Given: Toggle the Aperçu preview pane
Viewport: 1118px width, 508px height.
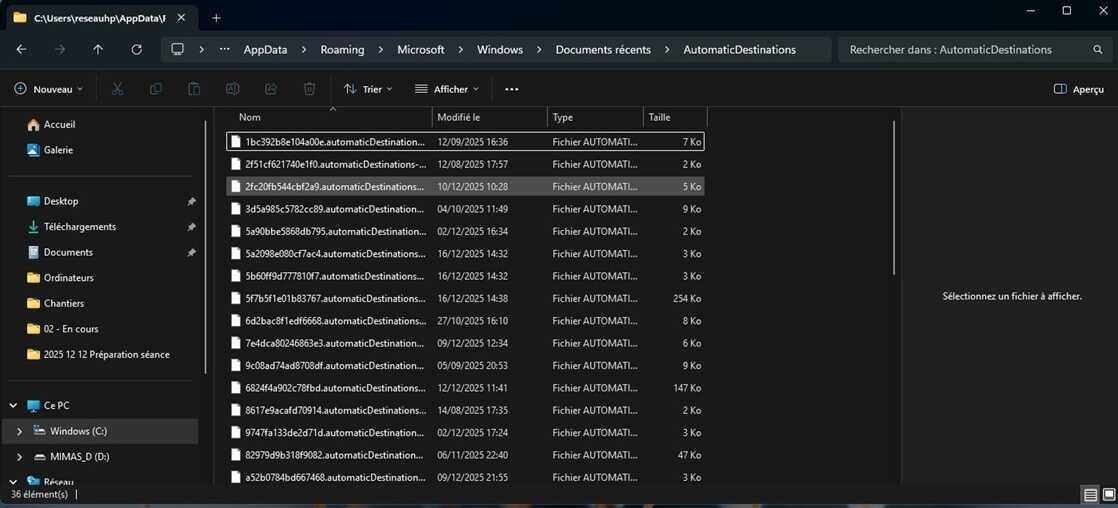Looking at the screenshot, I should [x=1079, y=89].
